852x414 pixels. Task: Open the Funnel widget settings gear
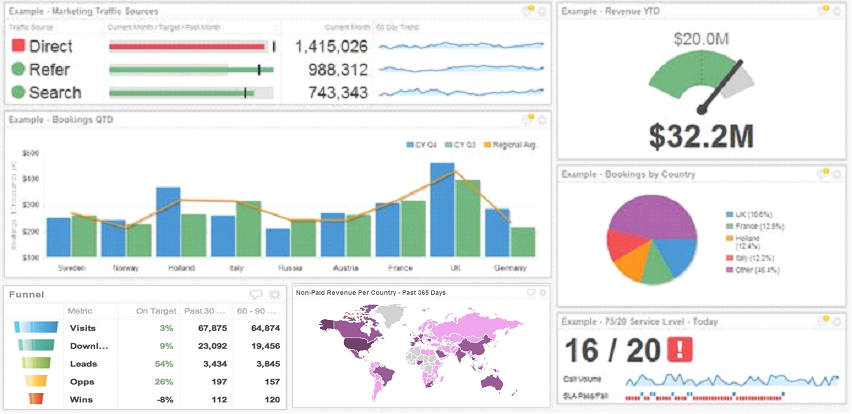(x=273, y=294)
